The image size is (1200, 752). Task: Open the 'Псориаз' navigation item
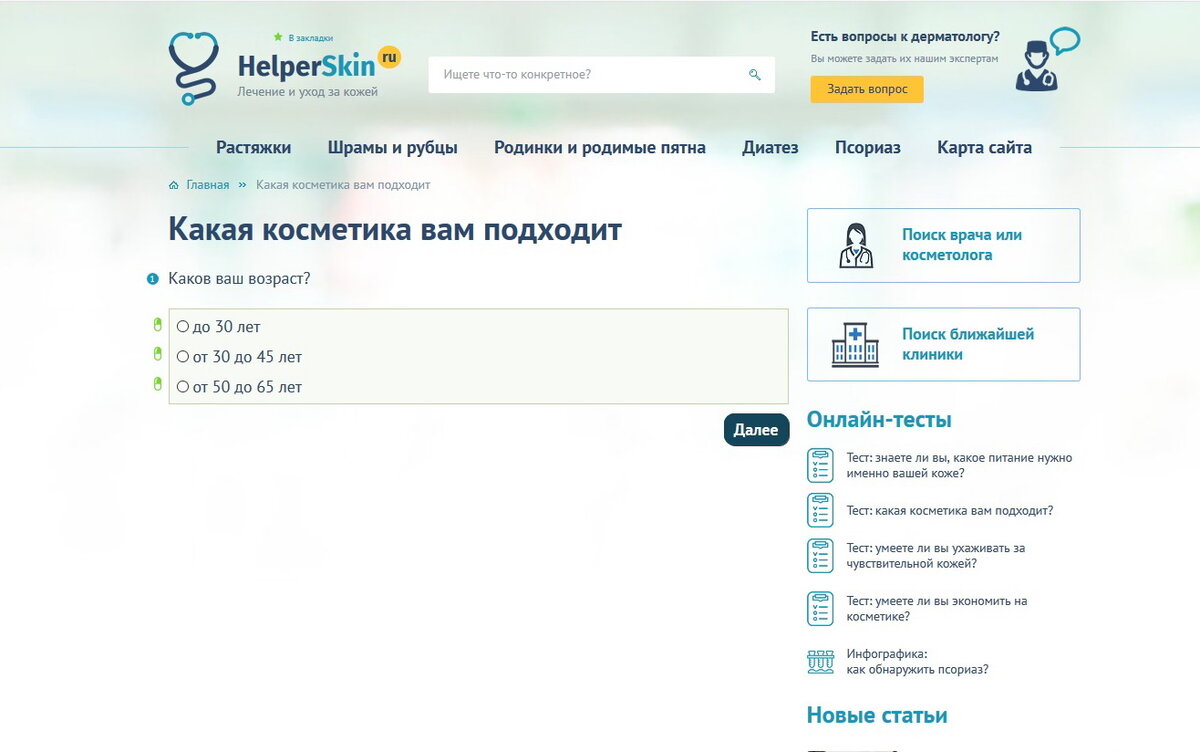pyautogui.click(x=868, y=148)
